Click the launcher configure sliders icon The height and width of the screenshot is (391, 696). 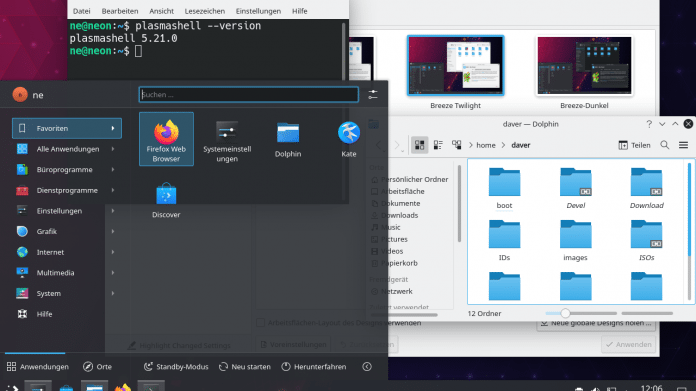tap(373, 95)
